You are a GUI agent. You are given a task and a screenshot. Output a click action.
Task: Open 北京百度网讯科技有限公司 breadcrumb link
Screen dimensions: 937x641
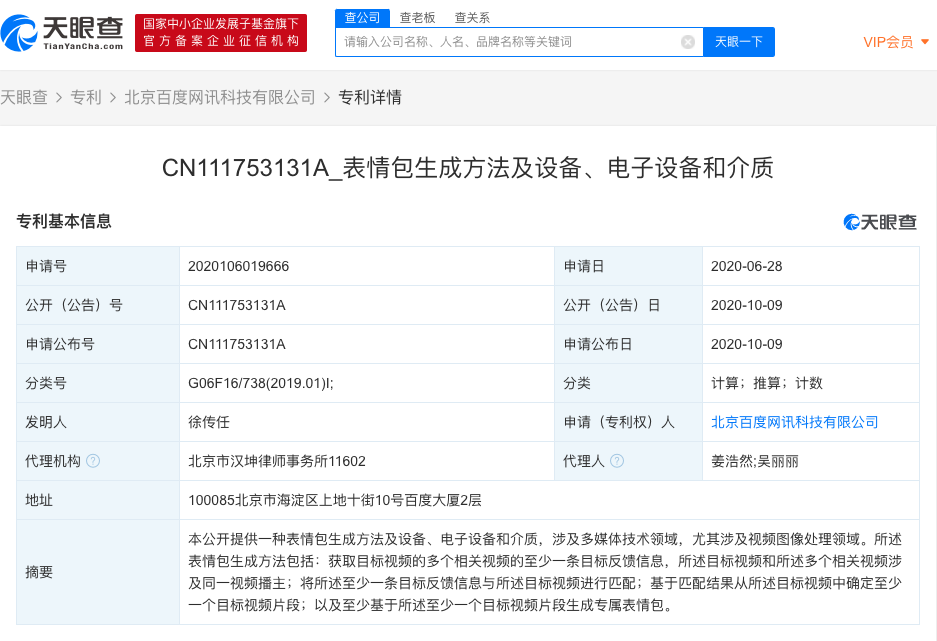pyautogui.click(x=220, y=97)
